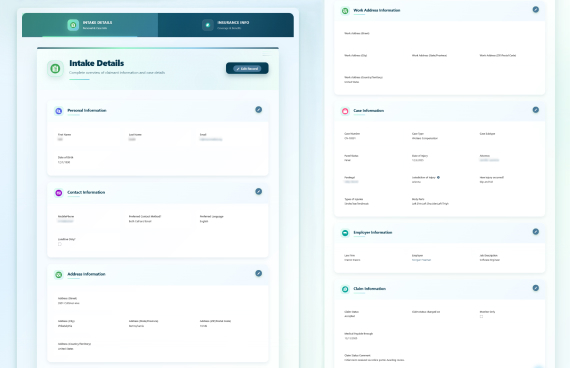Click the pink Case Information section icon

345,111
